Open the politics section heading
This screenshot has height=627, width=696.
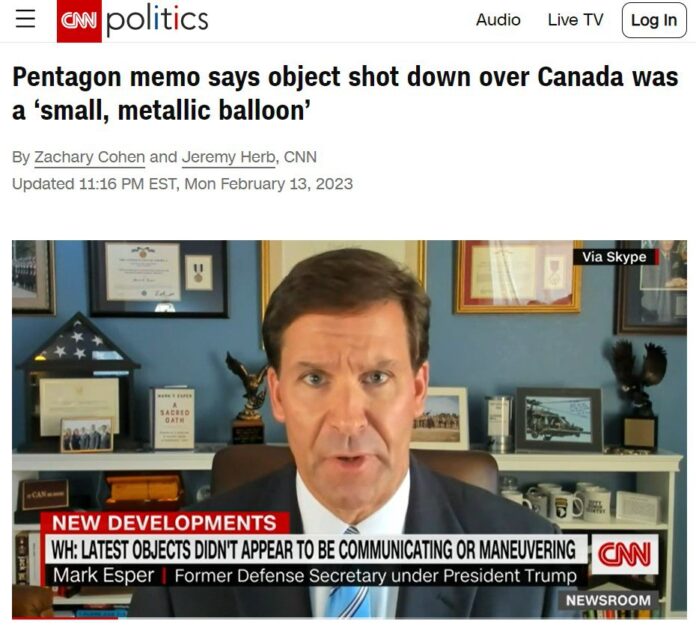coord(157,20)
